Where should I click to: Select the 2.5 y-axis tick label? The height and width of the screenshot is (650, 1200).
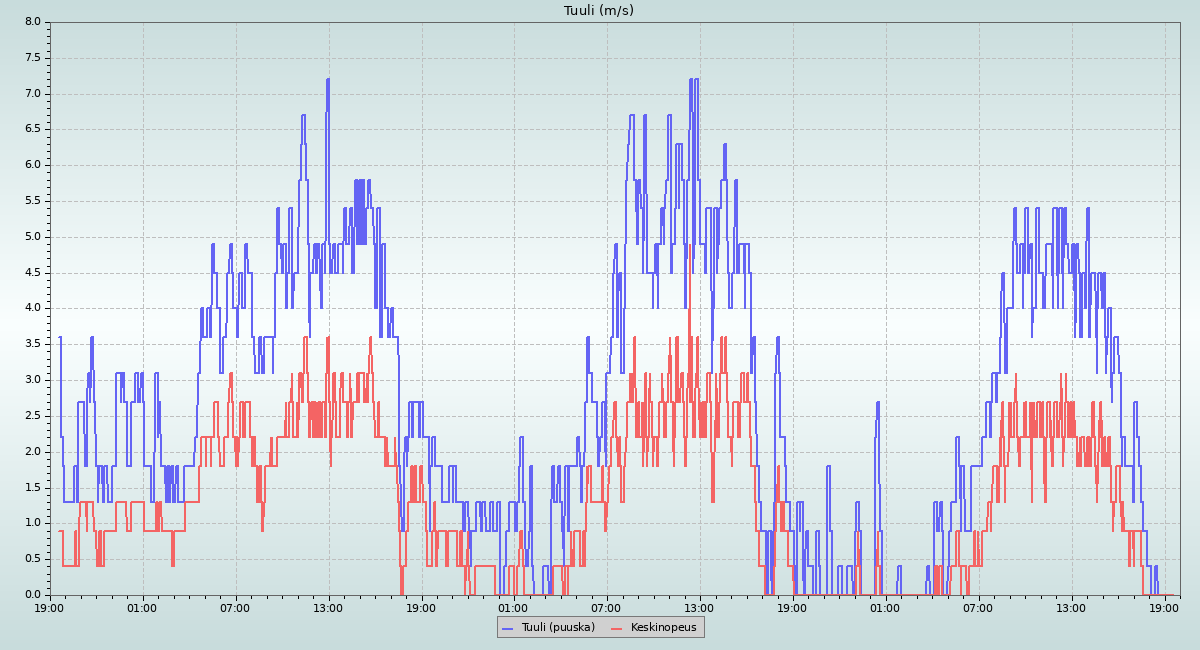[x=32, y=416]
